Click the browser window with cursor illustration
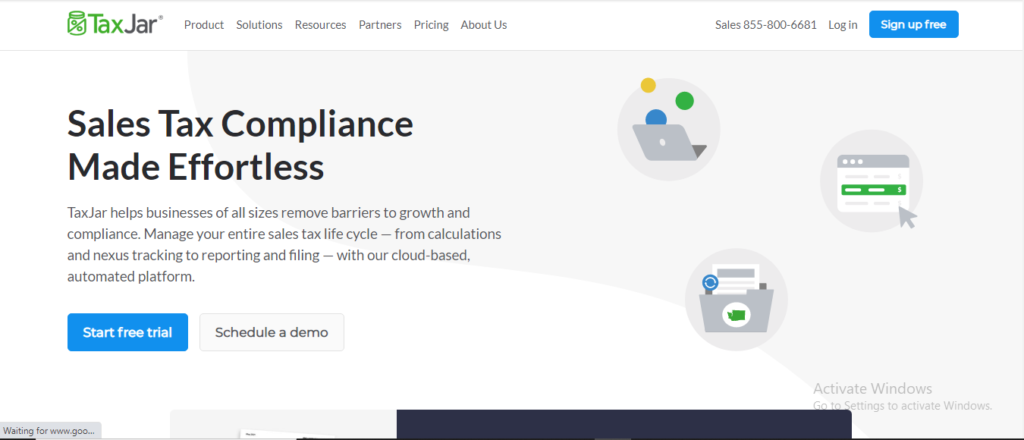This screenshot has height=440, width=1024. [871, 181]
